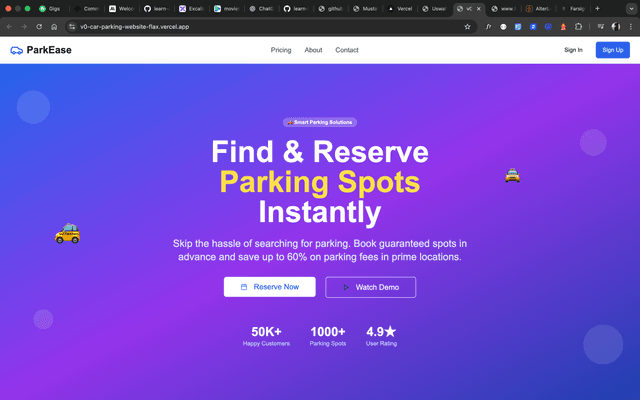Go to the browser home page icon
This screenshot has height=400, width=640.
54,27
